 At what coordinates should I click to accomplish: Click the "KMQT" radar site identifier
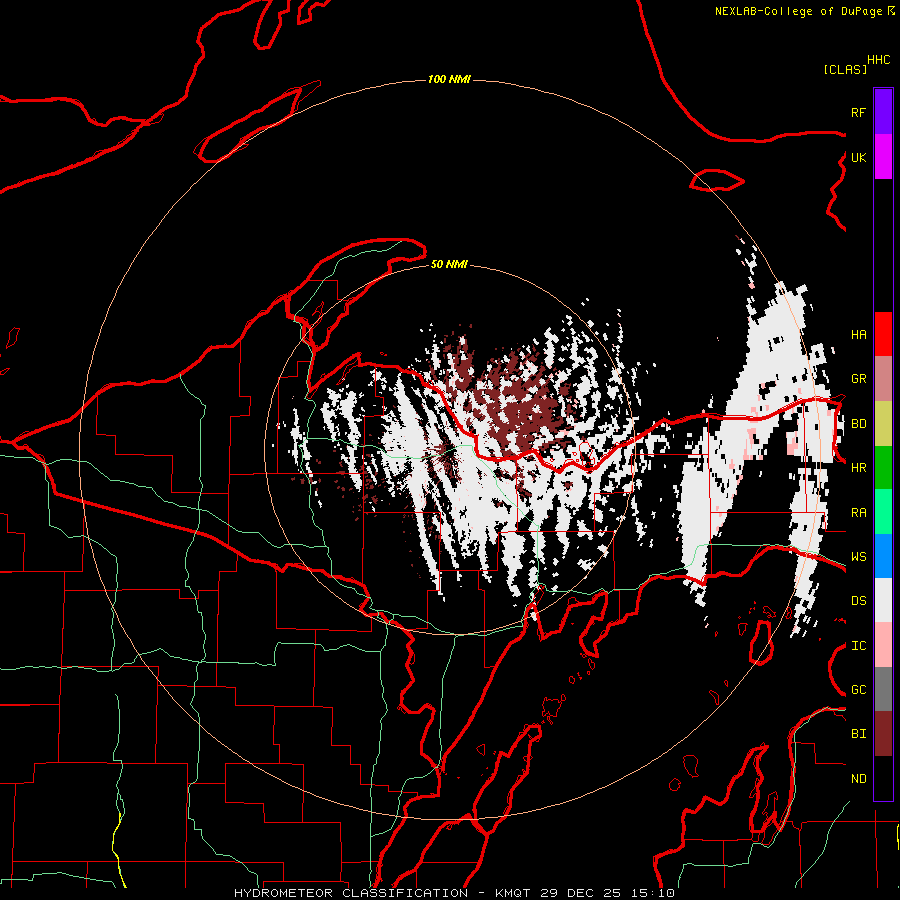pos(513,893)
